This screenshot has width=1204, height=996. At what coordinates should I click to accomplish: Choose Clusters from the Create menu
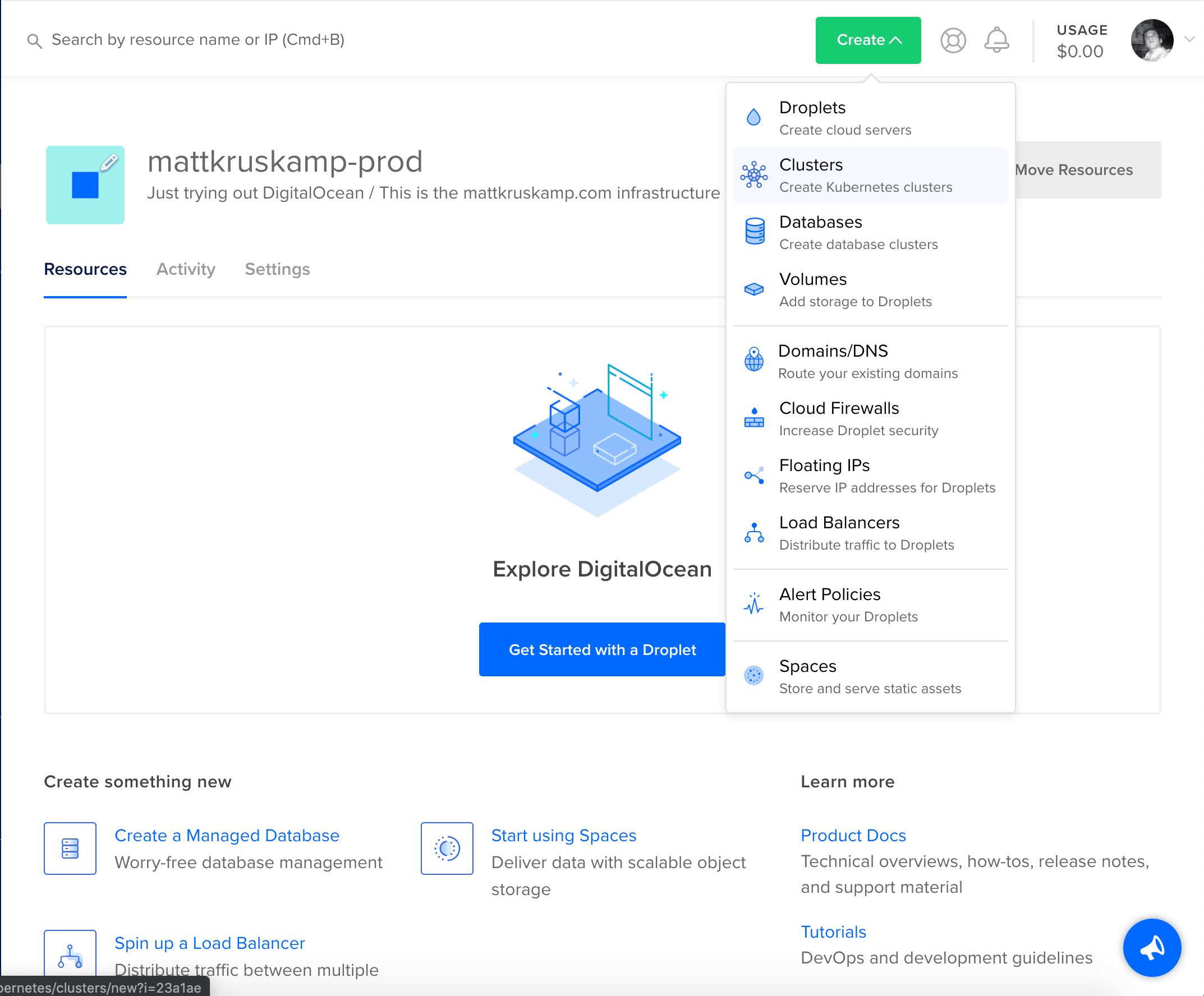(870, 176)
